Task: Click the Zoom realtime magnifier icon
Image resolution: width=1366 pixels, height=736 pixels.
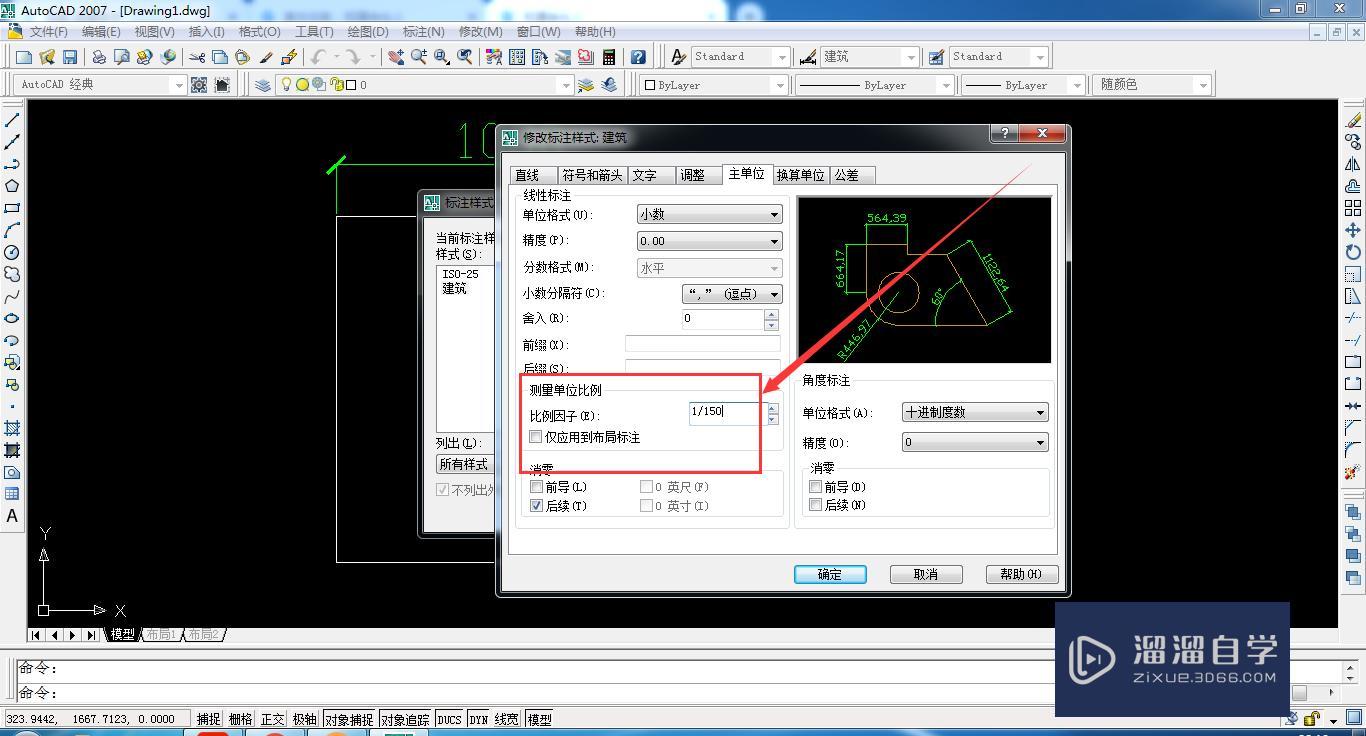Action: [x=419, y=57]
